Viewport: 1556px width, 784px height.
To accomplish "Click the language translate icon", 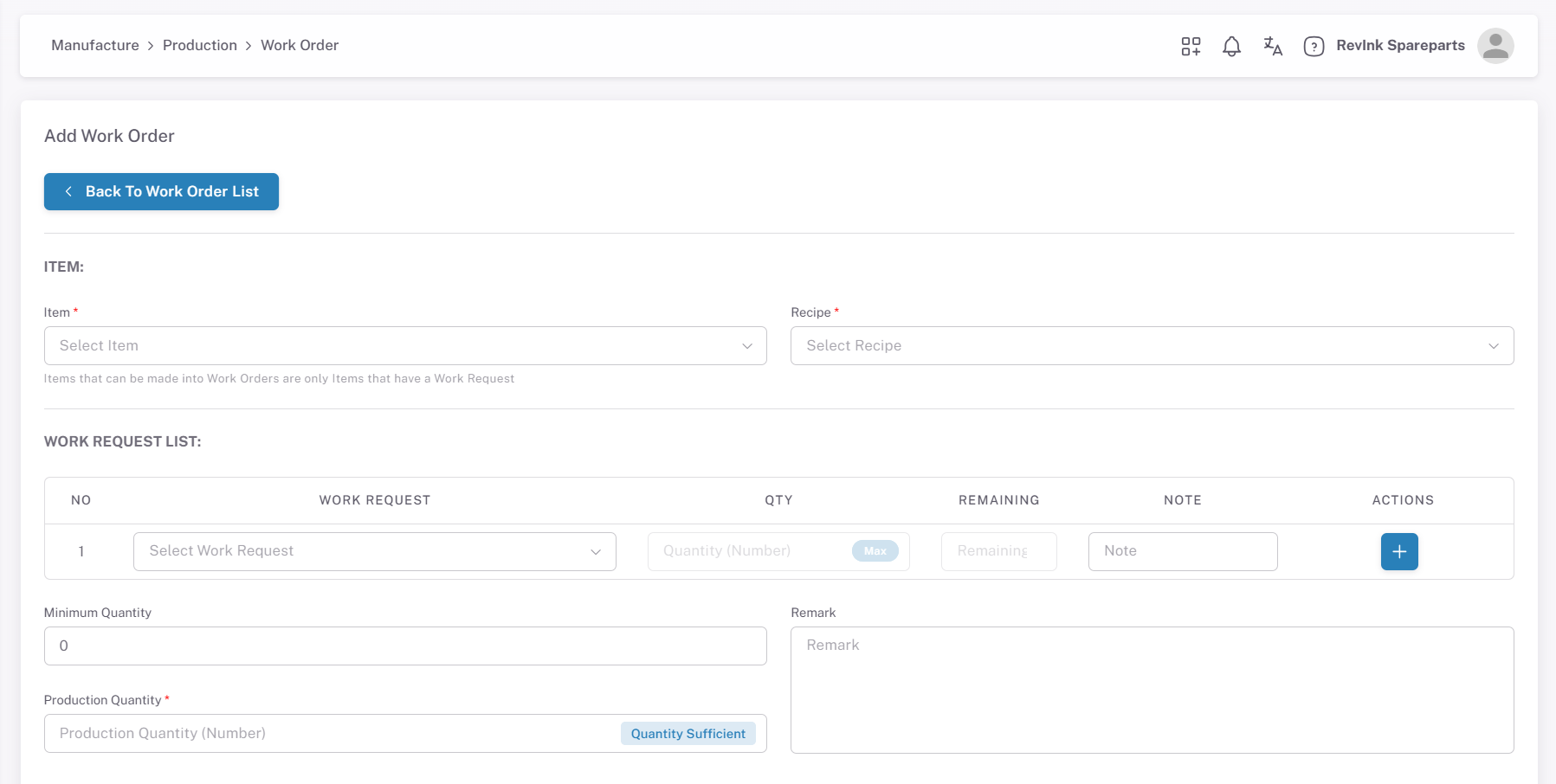I will (1272, 46).
